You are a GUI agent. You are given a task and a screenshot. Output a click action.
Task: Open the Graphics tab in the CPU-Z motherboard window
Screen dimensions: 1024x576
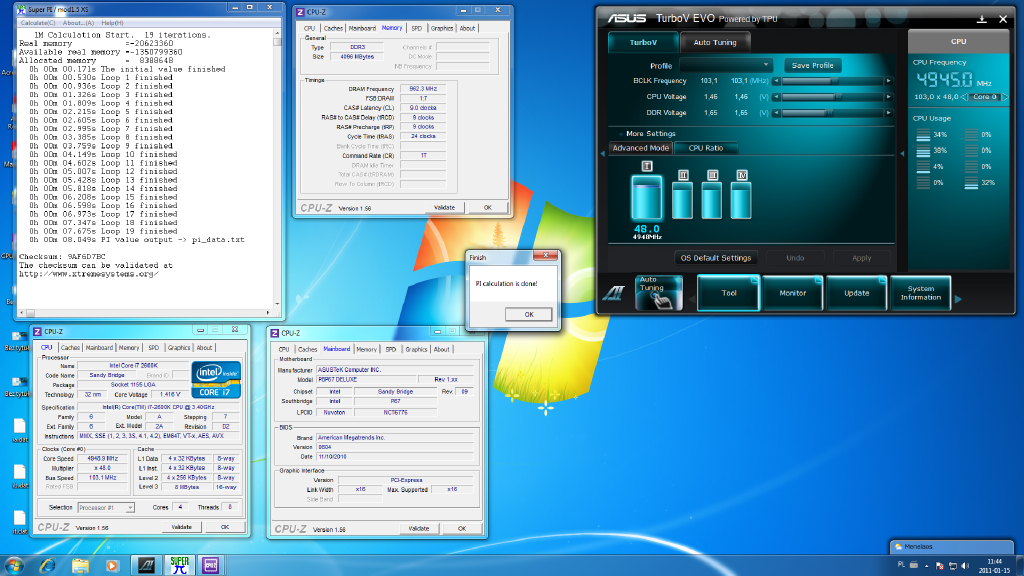(416, 349)
